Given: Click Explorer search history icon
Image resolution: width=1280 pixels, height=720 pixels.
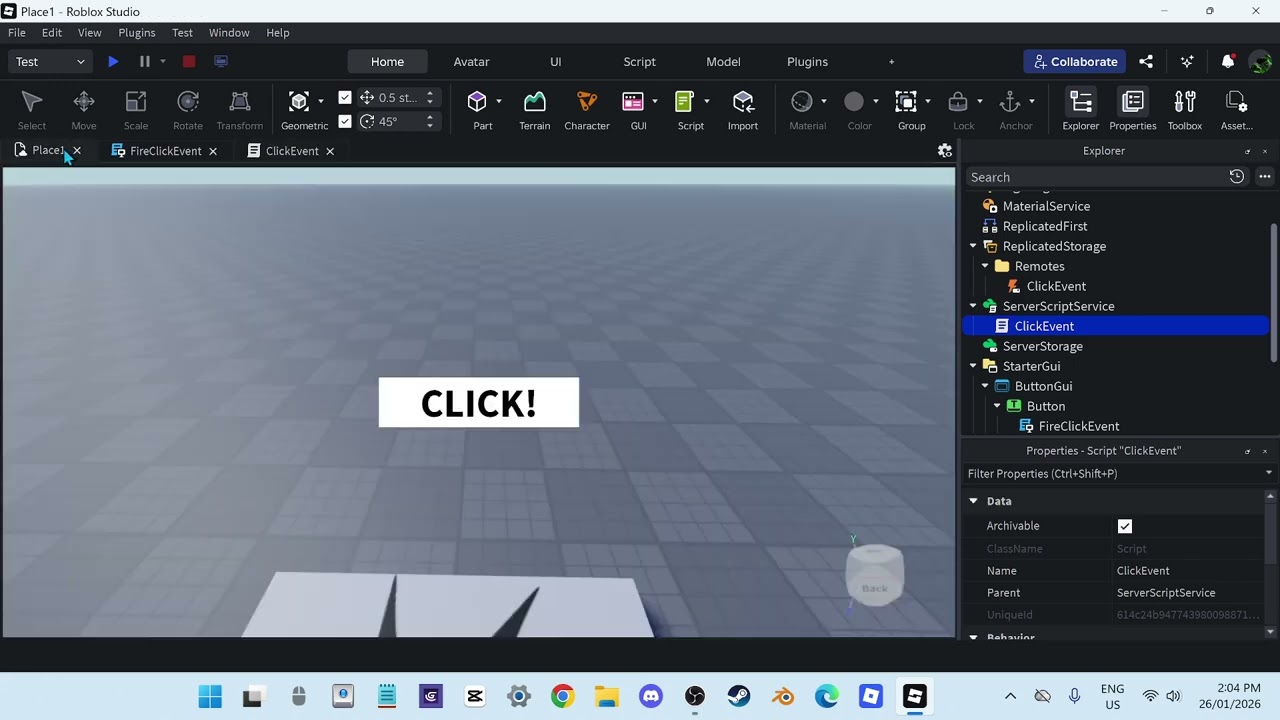Looking at the screenshot, I should click(1237, 177).
